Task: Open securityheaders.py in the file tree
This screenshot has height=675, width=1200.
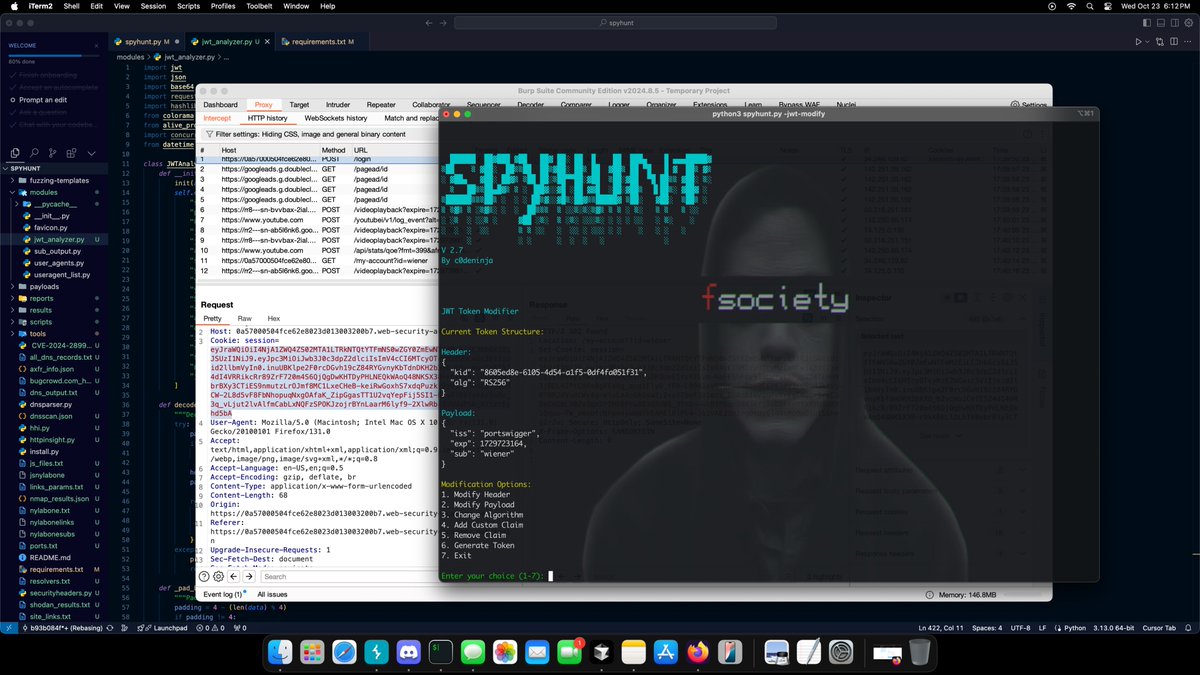Action: [60, 592]
